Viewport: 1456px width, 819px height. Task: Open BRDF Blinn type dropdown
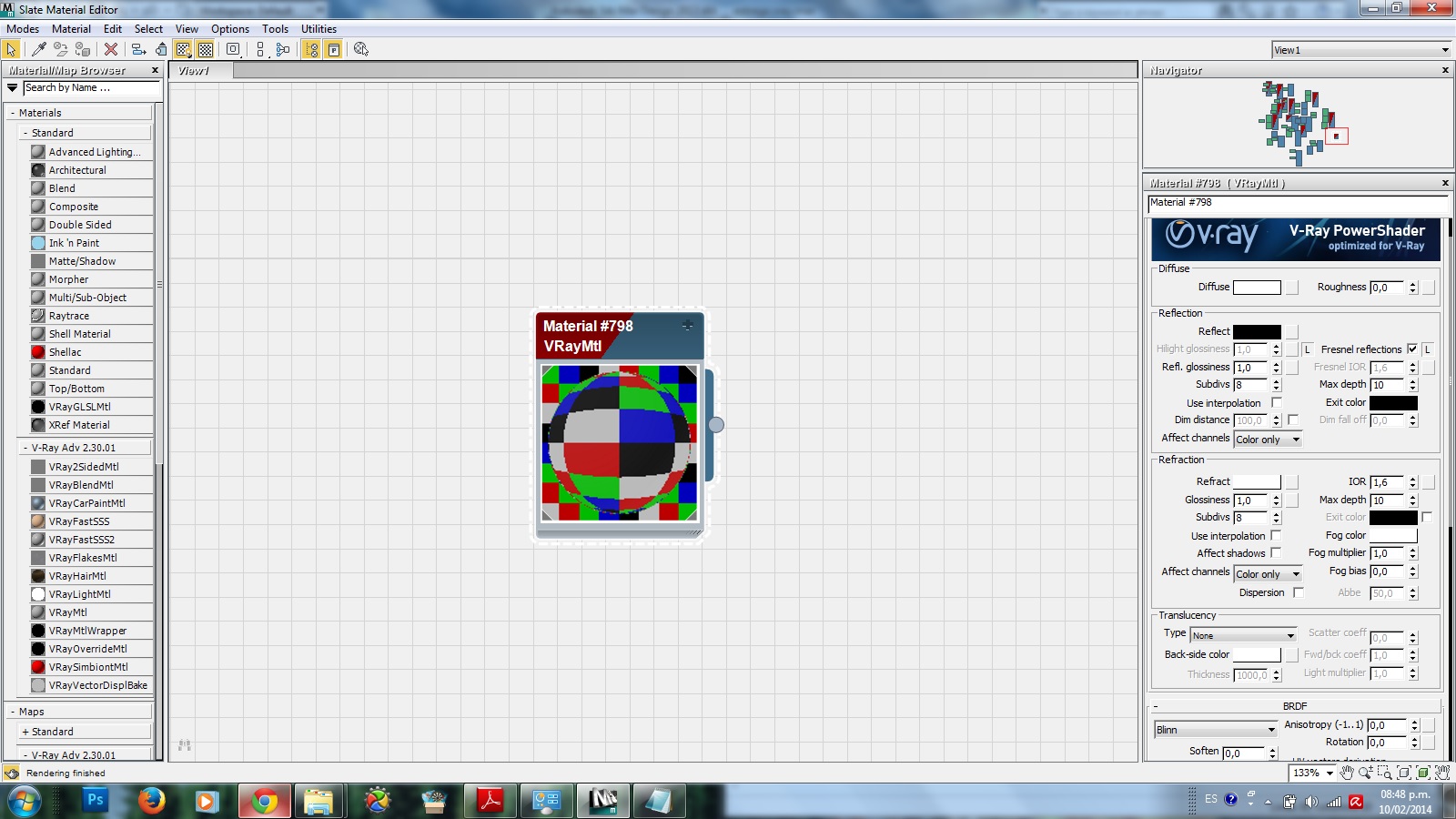click(x=1216, y=730)
